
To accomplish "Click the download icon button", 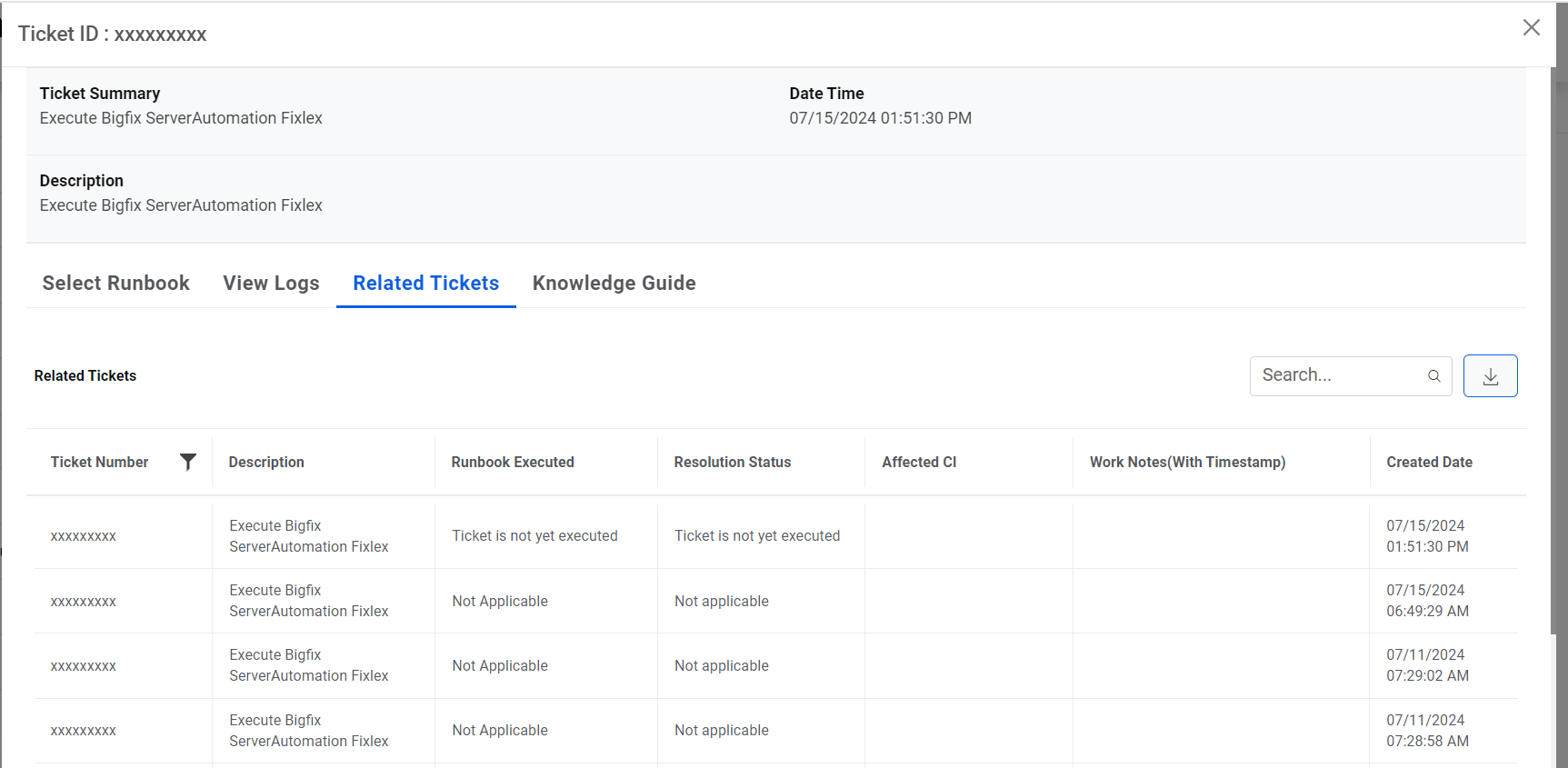I will pos(1490,376).
